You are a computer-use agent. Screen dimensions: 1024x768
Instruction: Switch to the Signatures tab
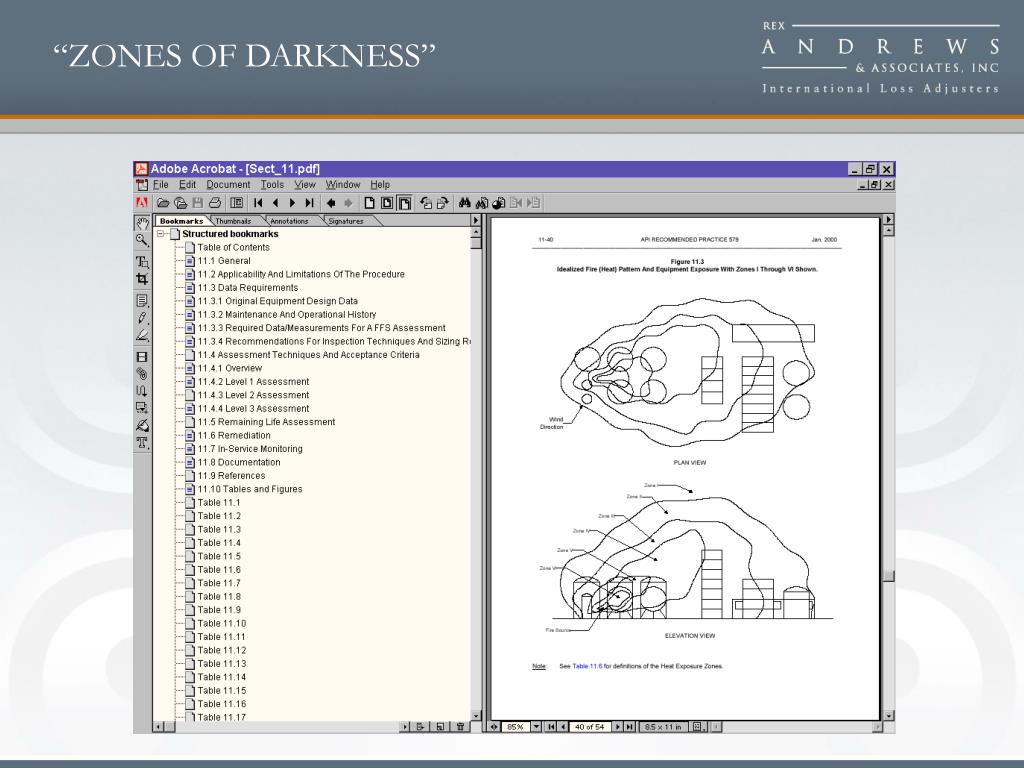coord(345,221)
